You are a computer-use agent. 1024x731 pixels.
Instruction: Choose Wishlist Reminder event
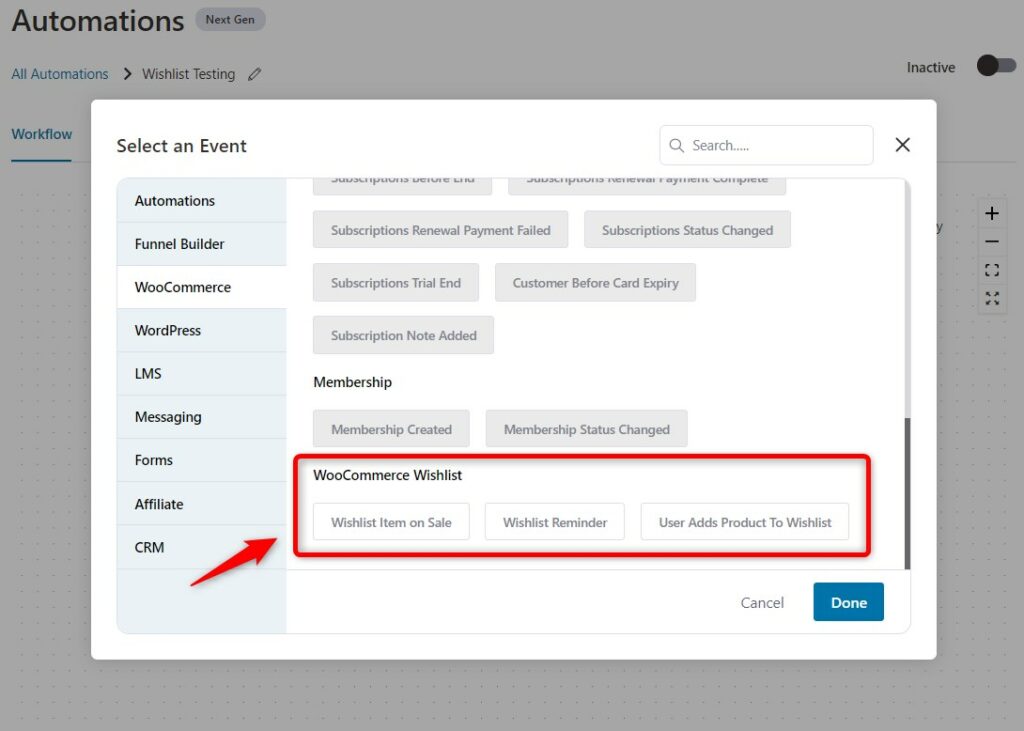pyautogui.click(x=554, y=522)
